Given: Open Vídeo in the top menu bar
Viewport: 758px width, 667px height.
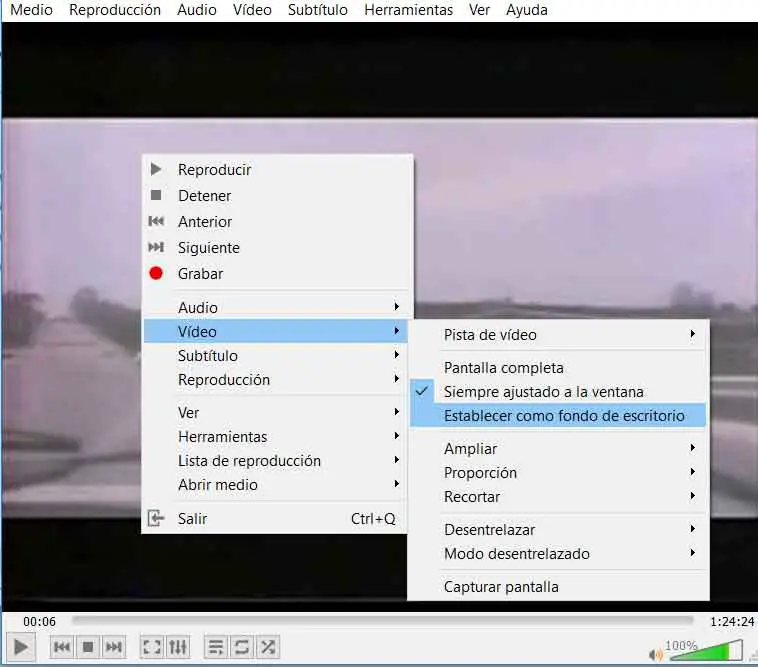Looking at the screenshot, I should coord(252,10).
